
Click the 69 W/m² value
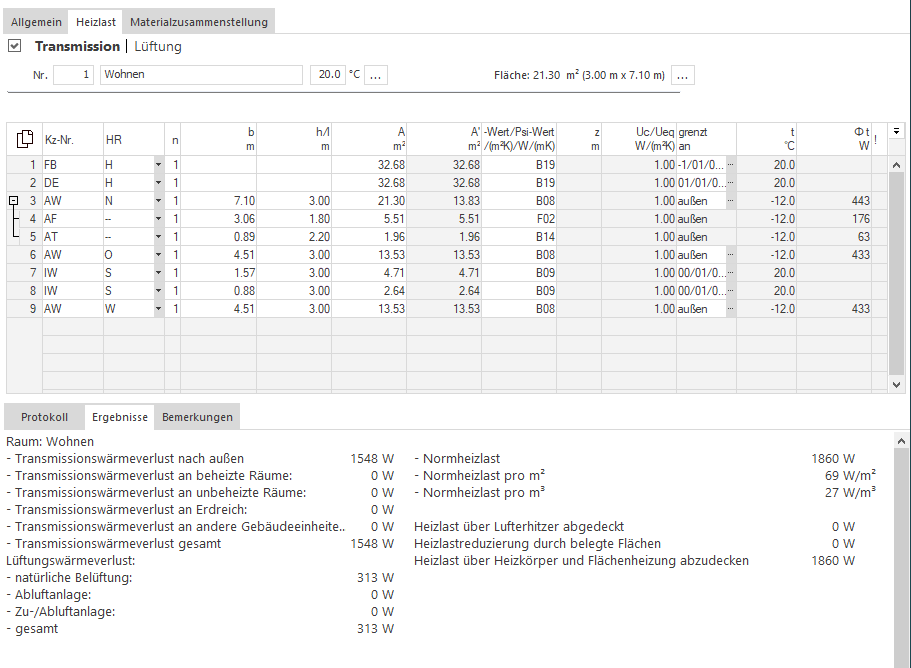coord(850,476)
